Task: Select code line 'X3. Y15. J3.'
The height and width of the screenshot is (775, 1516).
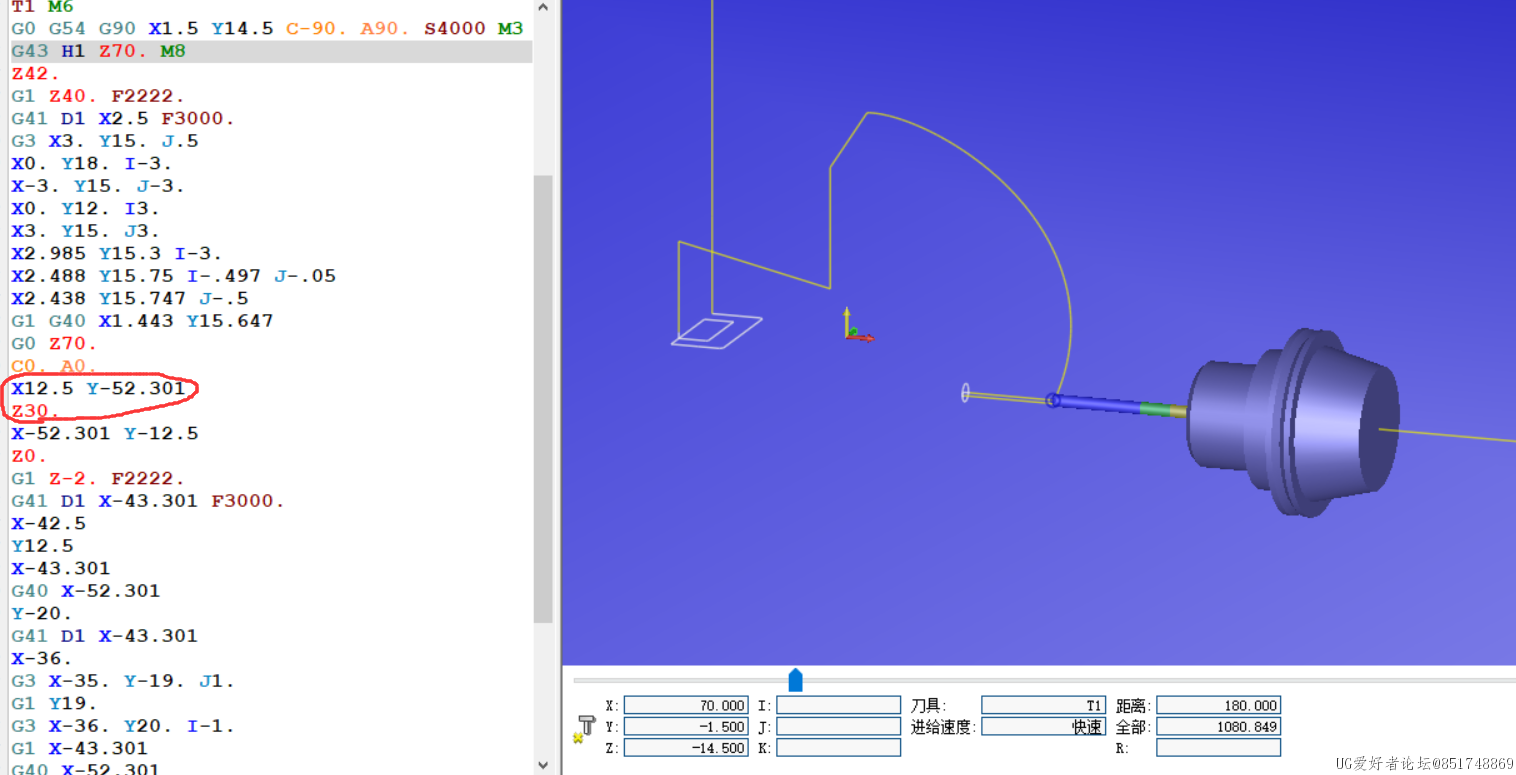Action: click(85, 231)
